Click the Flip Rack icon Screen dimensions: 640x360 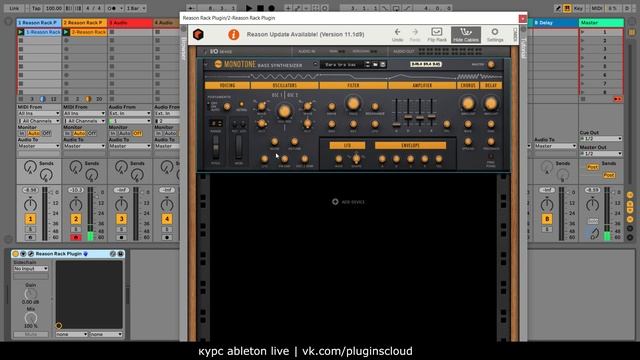point(437,32)
